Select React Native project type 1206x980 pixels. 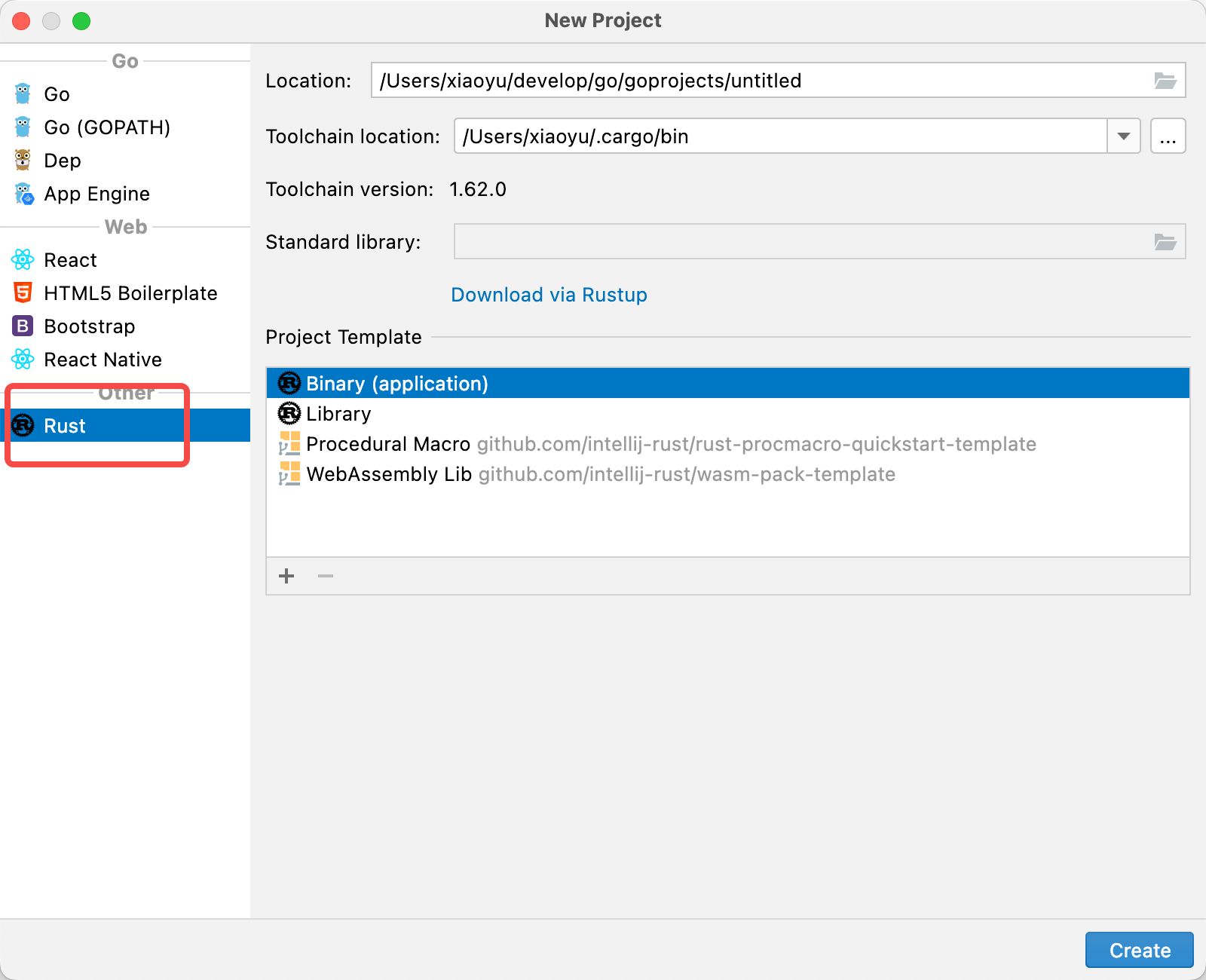(x=125, y=359)
